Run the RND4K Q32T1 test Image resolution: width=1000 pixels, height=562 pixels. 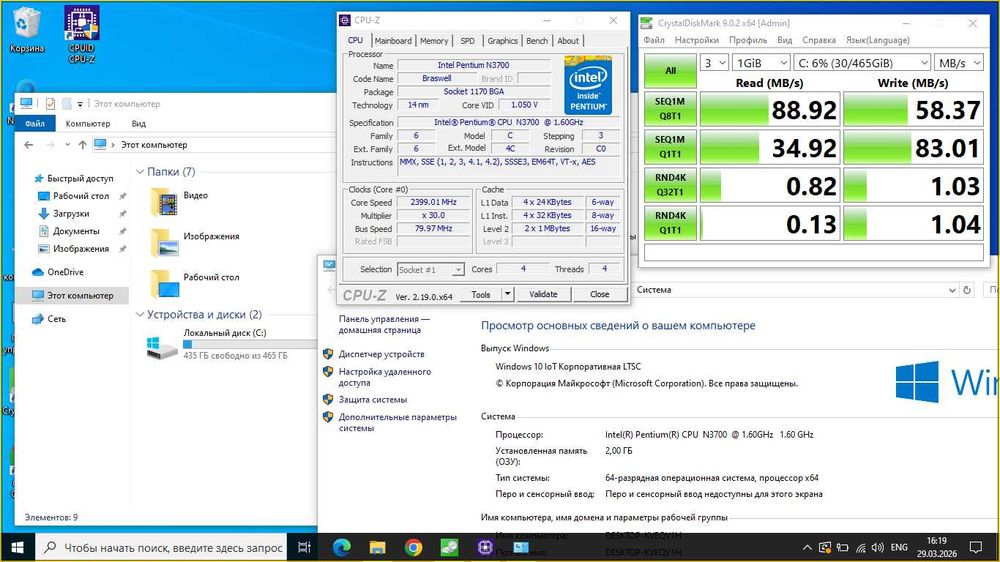click(670, 185)
